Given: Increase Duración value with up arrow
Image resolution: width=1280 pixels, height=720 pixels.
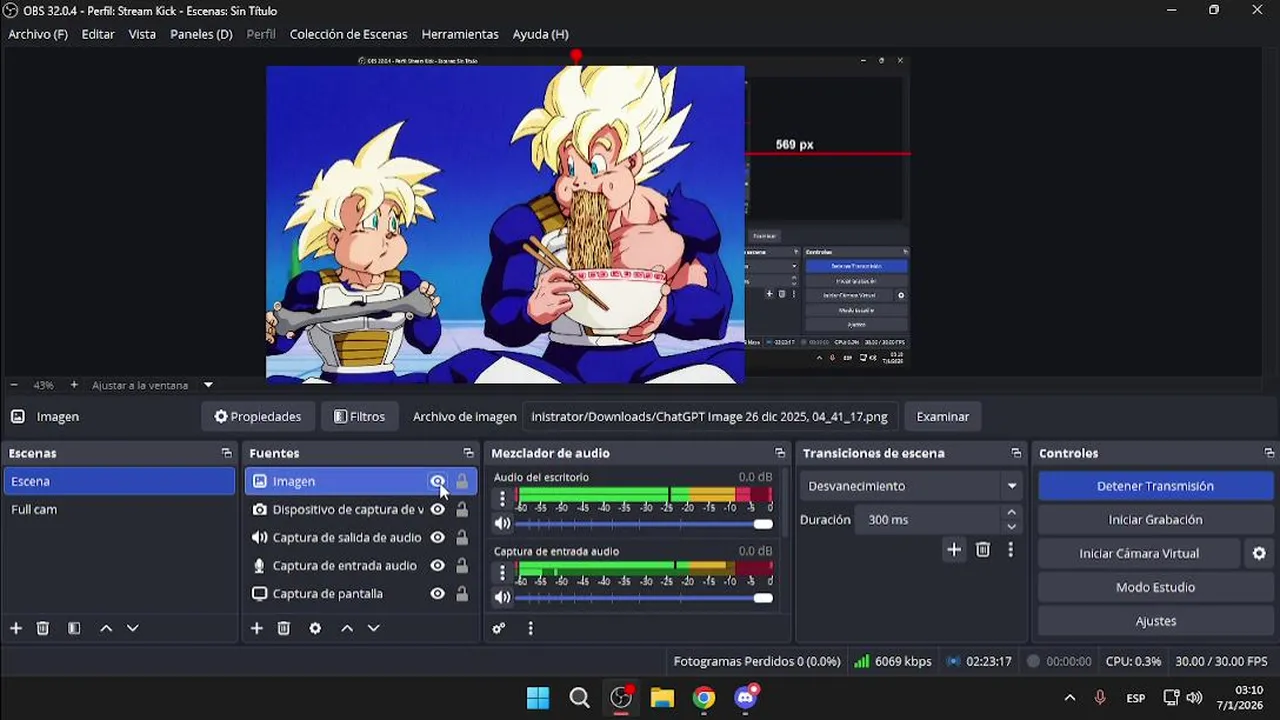Looking at the screenshot, I should (x=1011, y=513).
